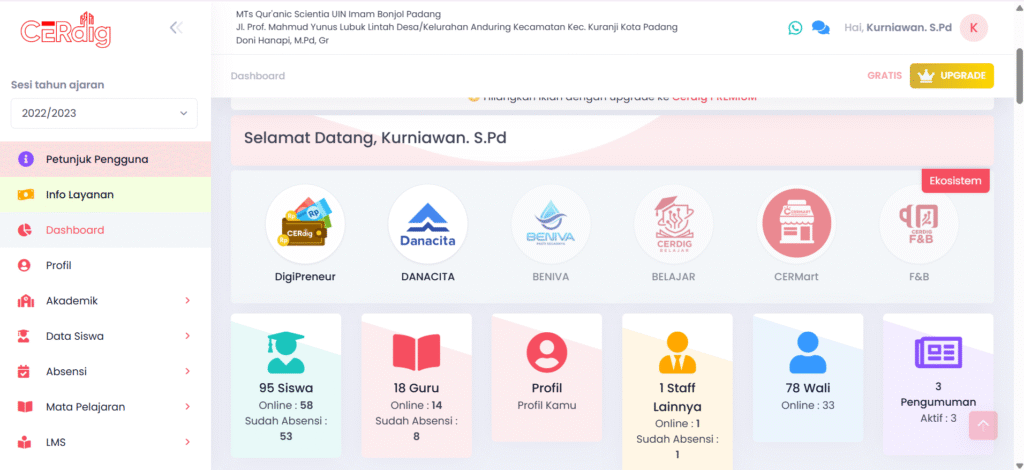Screen dimensions: 1024x470
Task: Click the CERdig logo
Action: click(x=65, y=29)
